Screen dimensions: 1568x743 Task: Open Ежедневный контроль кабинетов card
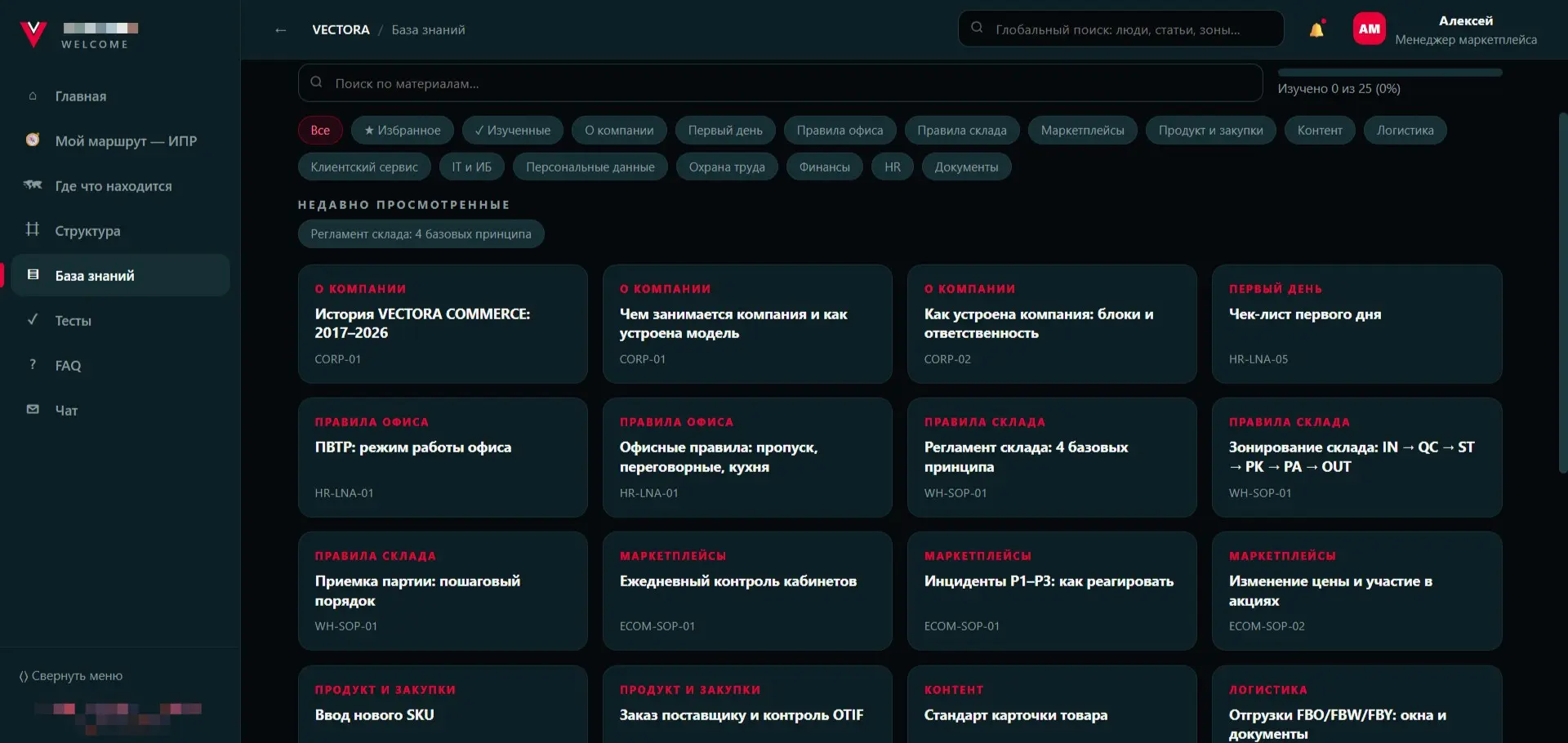747,591
